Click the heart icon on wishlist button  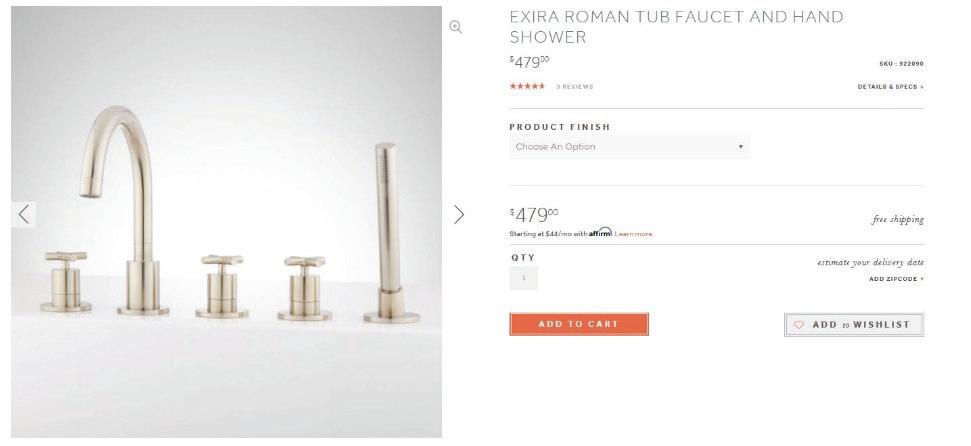799,325
